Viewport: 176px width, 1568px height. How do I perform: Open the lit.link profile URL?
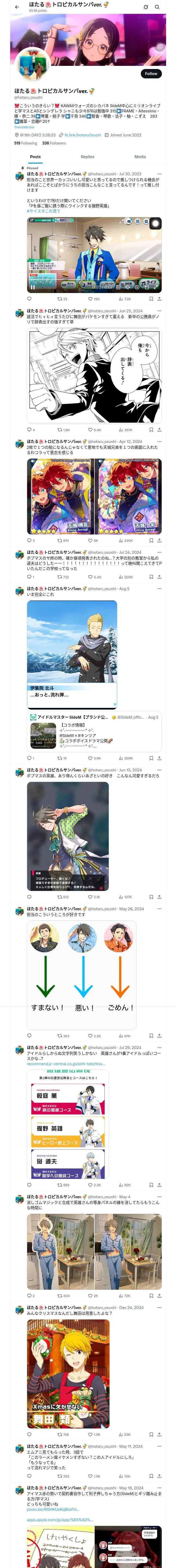point(83,135)
